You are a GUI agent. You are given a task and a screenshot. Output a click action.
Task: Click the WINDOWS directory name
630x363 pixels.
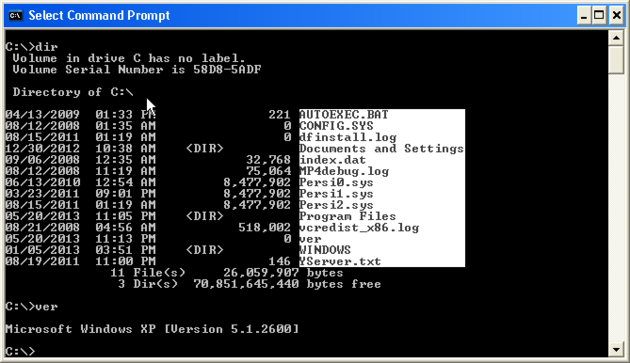pos(325,250)
